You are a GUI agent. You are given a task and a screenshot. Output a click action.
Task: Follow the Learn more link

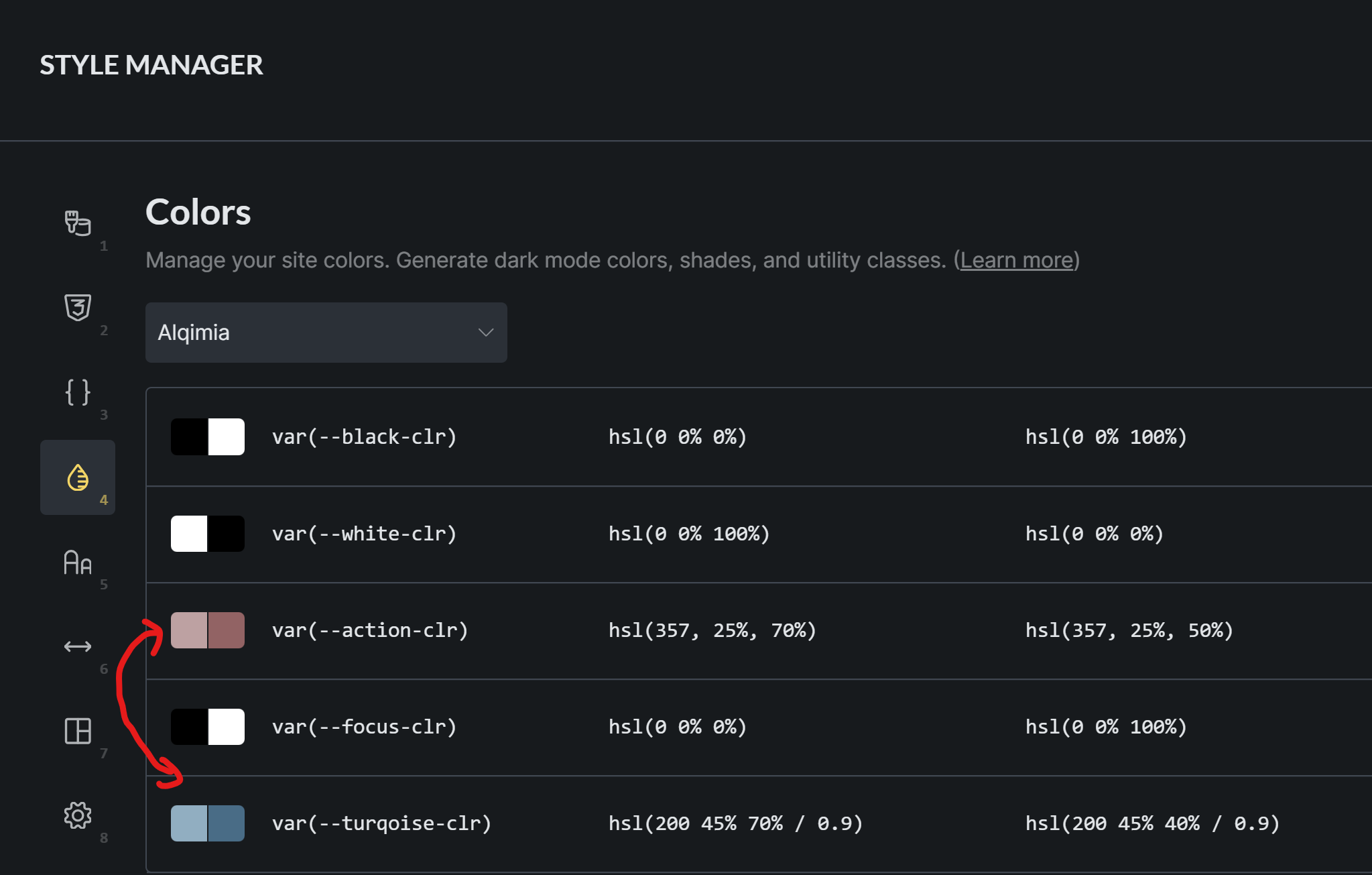(x=1016, y=260)
